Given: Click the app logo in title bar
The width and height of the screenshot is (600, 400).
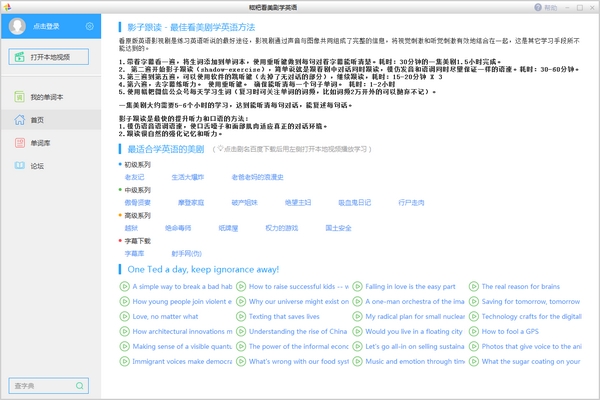Looking at the screenshot, I should pos(7,7).
